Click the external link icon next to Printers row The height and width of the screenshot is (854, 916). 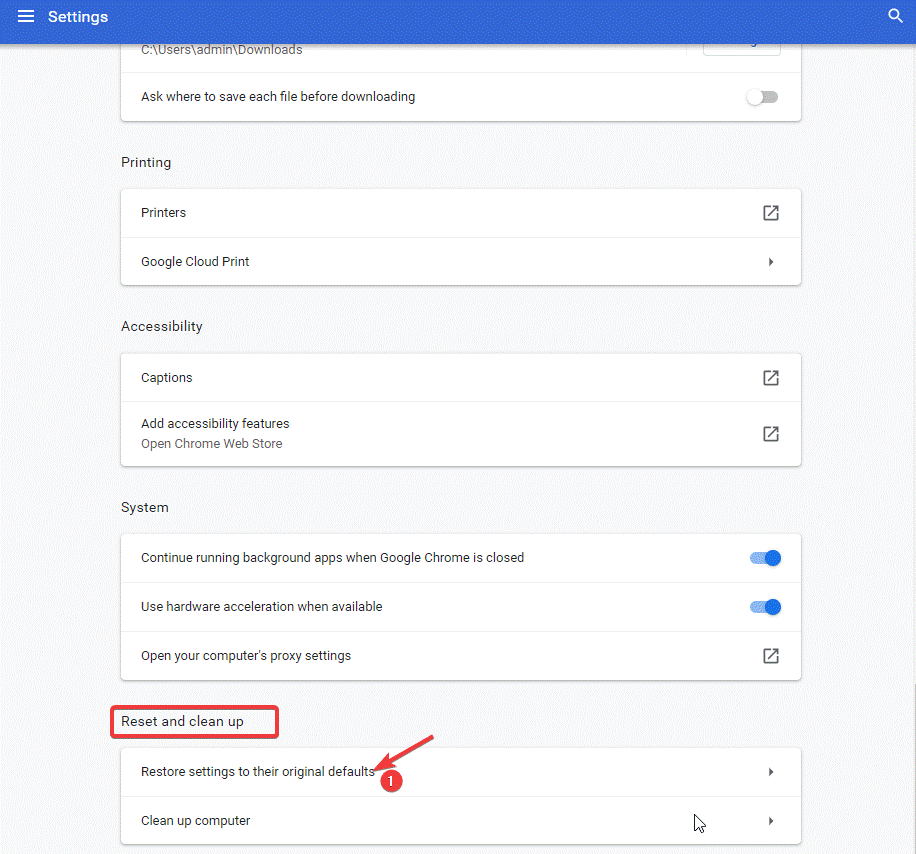pos(770,212)
